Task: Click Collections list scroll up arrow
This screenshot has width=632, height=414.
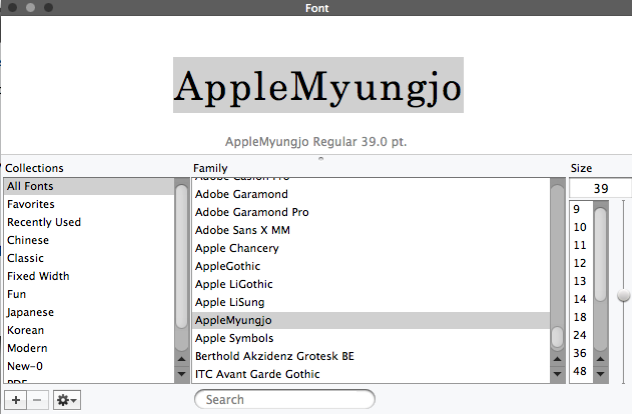Action: [181, 359]
